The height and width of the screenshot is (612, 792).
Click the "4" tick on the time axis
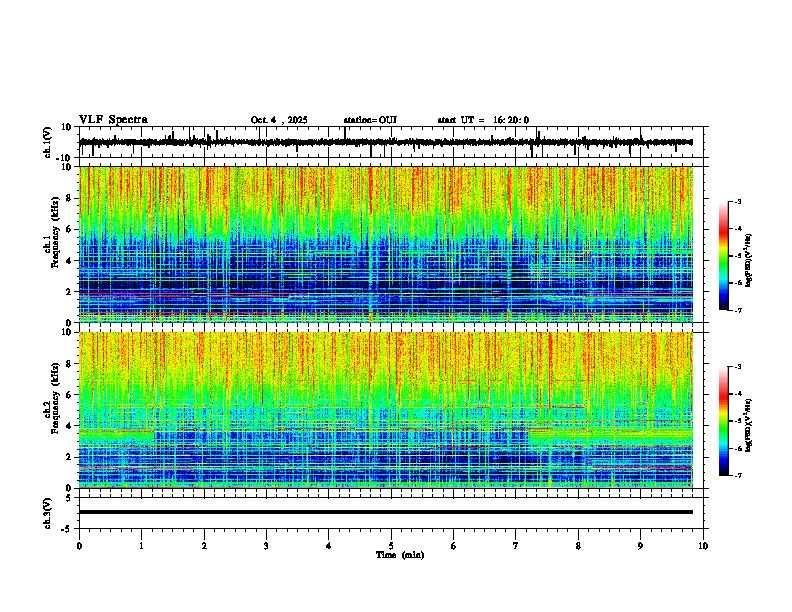click(x=329, y=546)
